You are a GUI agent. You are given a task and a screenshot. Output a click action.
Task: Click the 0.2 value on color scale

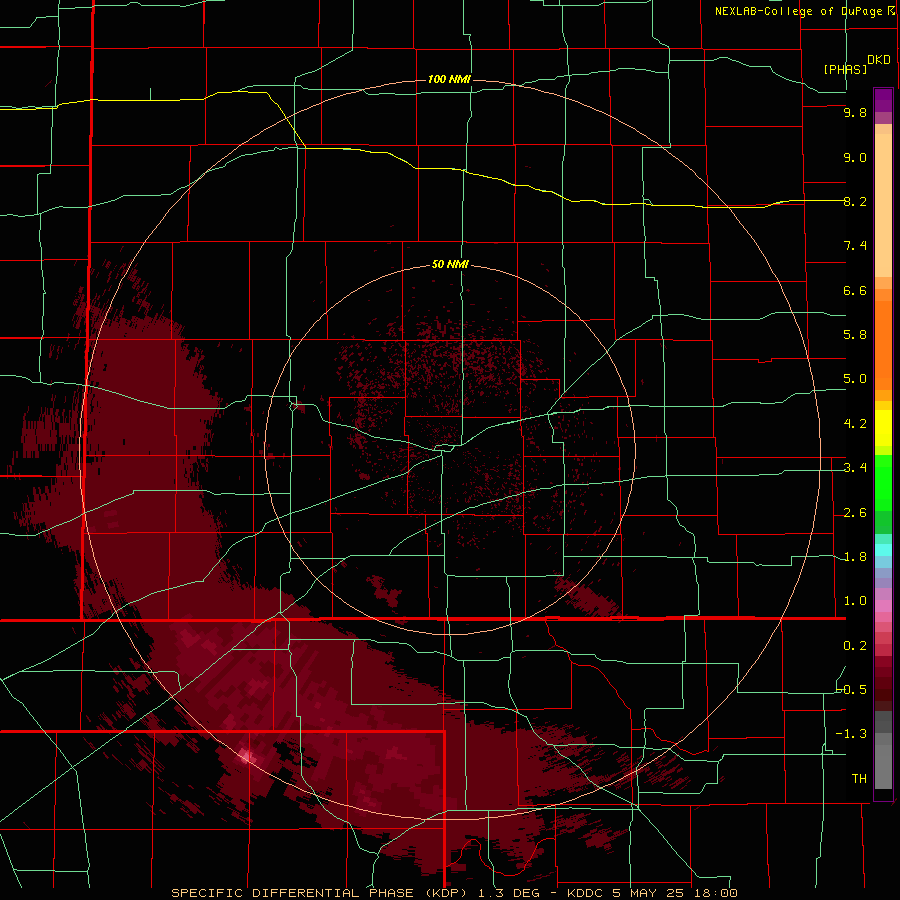pyautogui.click(x=855, y=646)
